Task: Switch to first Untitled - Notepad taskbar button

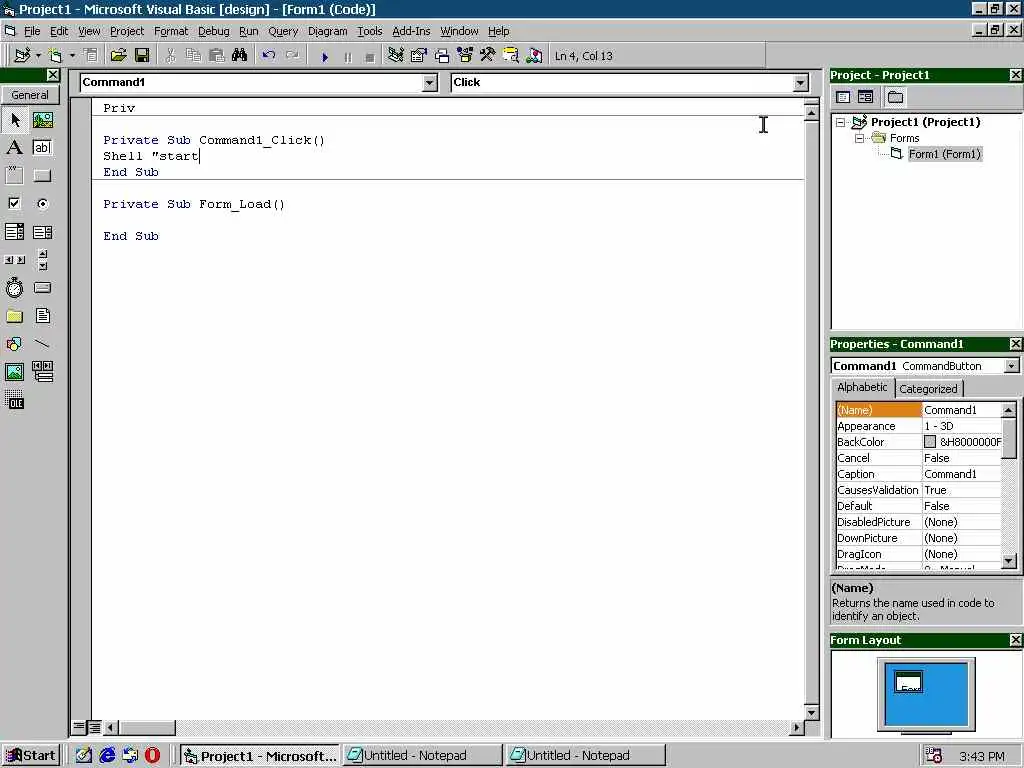Action: (x=422, y=756)
